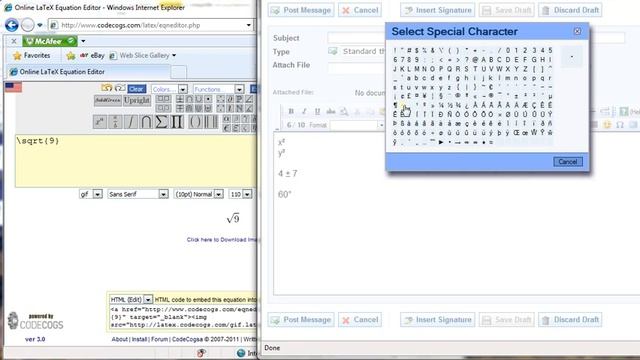Click the intersection cap symbol icon

146,122
